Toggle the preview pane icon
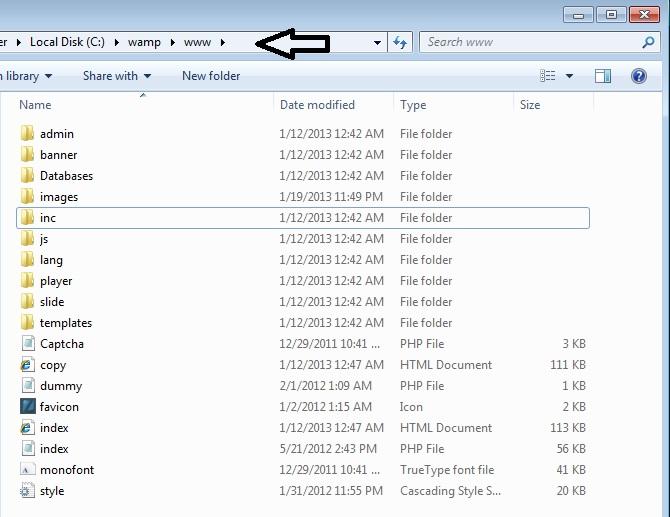The width and height of the screenshot is (670, 517). tap(603, 76)
